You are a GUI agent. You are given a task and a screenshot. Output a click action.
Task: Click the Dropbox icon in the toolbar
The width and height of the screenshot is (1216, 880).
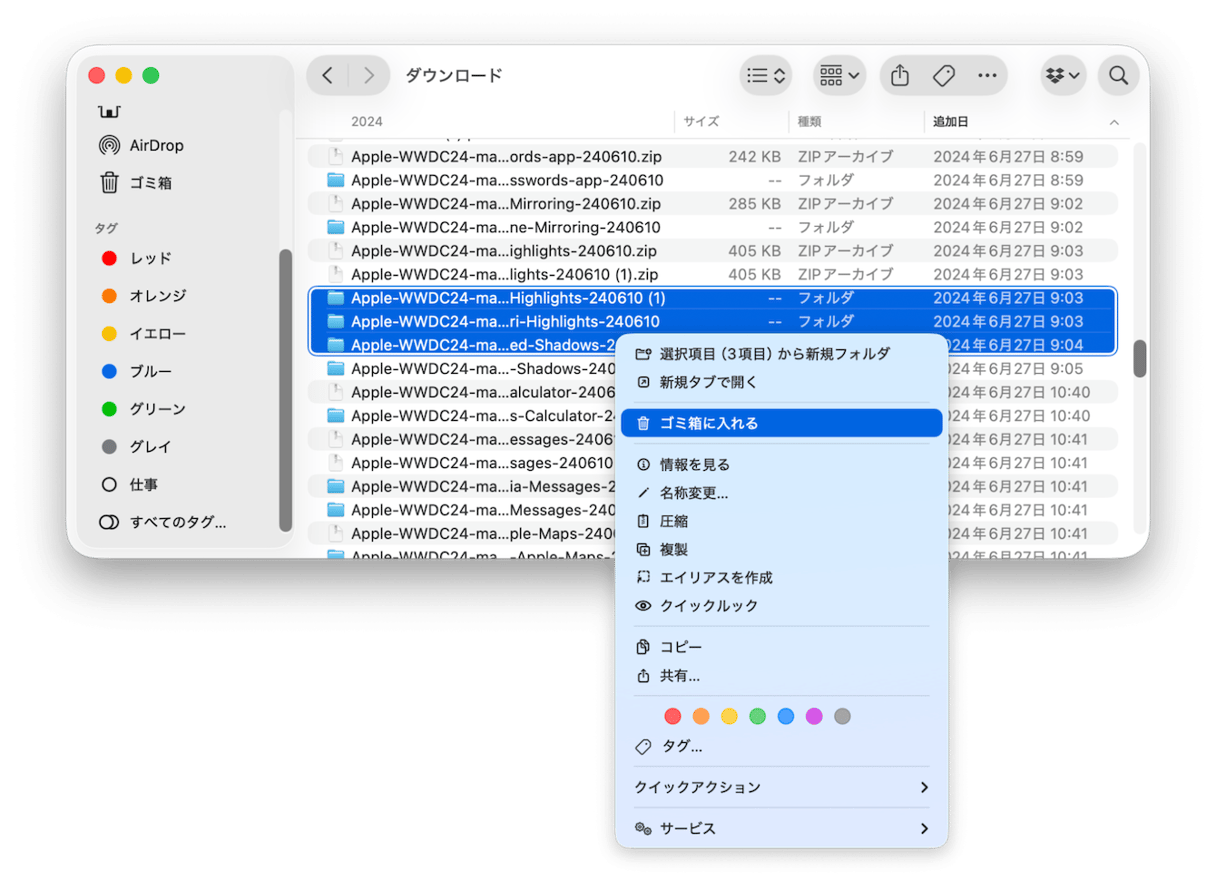click(1053, 75)
